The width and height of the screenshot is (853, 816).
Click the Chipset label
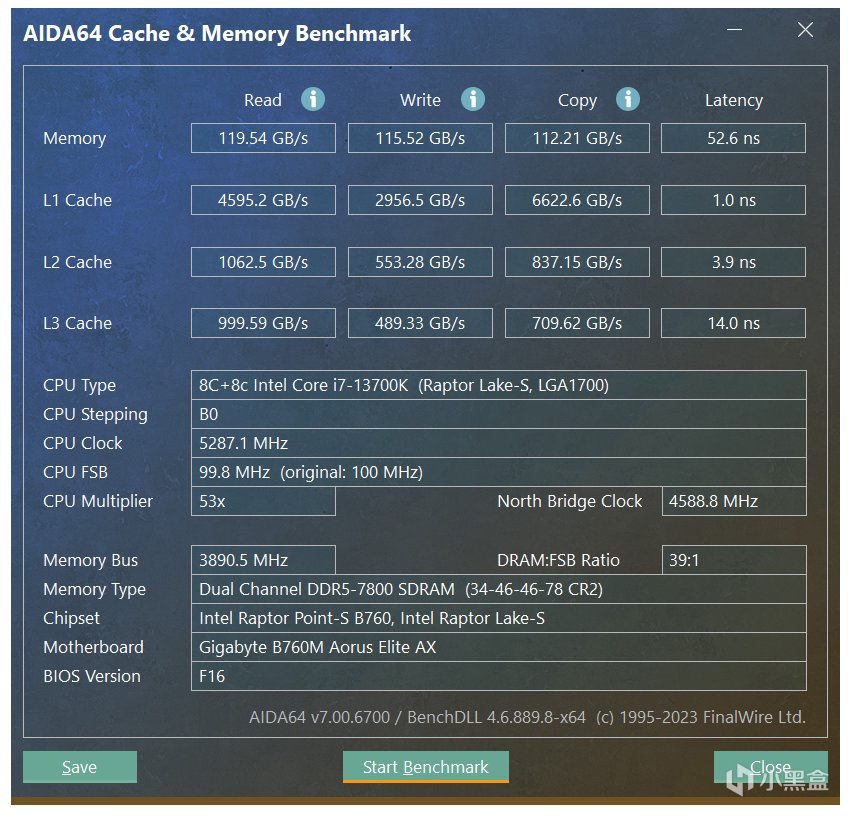point(71,619)
